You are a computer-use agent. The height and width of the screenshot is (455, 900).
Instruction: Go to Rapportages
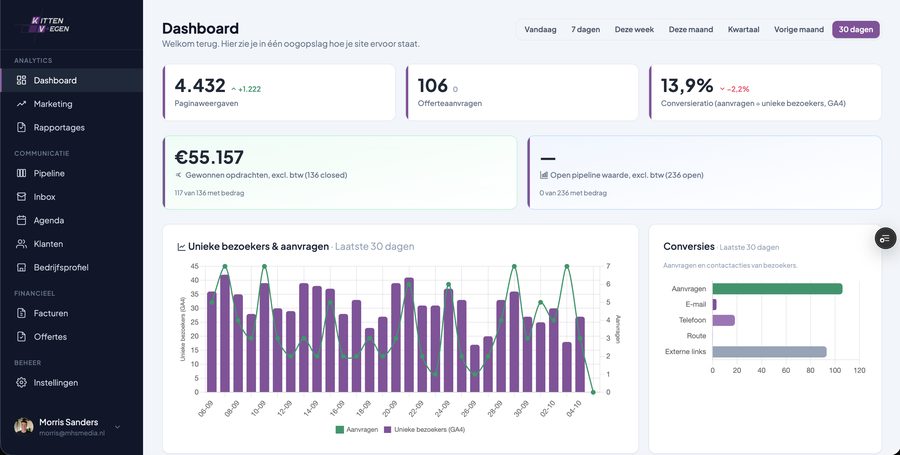[x=71, y=127]
